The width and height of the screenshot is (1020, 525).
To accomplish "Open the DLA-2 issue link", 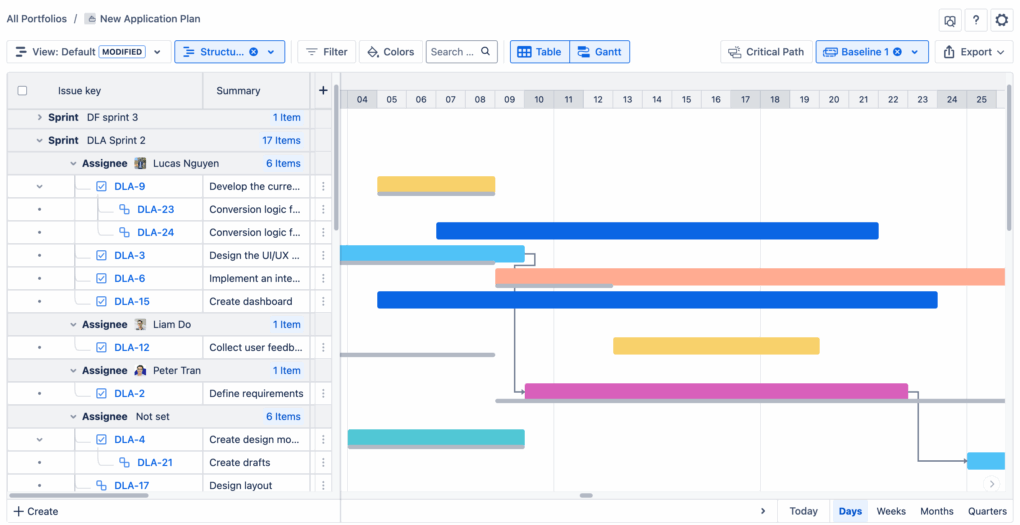I will click(129, 394).
